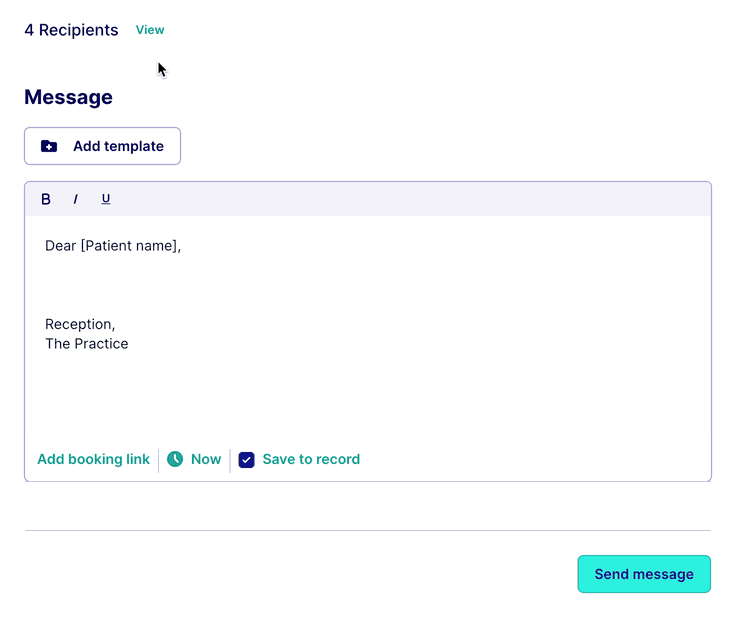Enable underline formatting in the toolbar

pos(106,199)
